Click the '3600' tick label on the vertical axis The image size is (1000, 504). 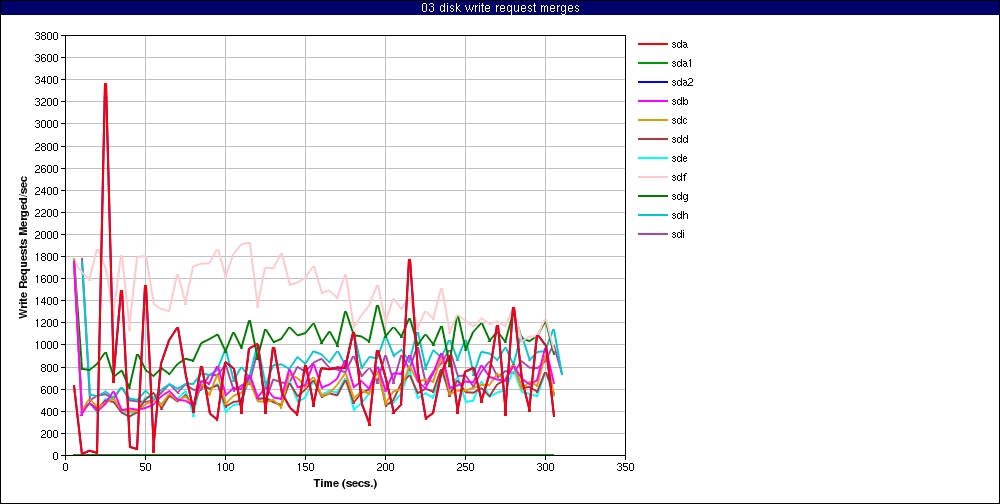[x=48, y=57]
